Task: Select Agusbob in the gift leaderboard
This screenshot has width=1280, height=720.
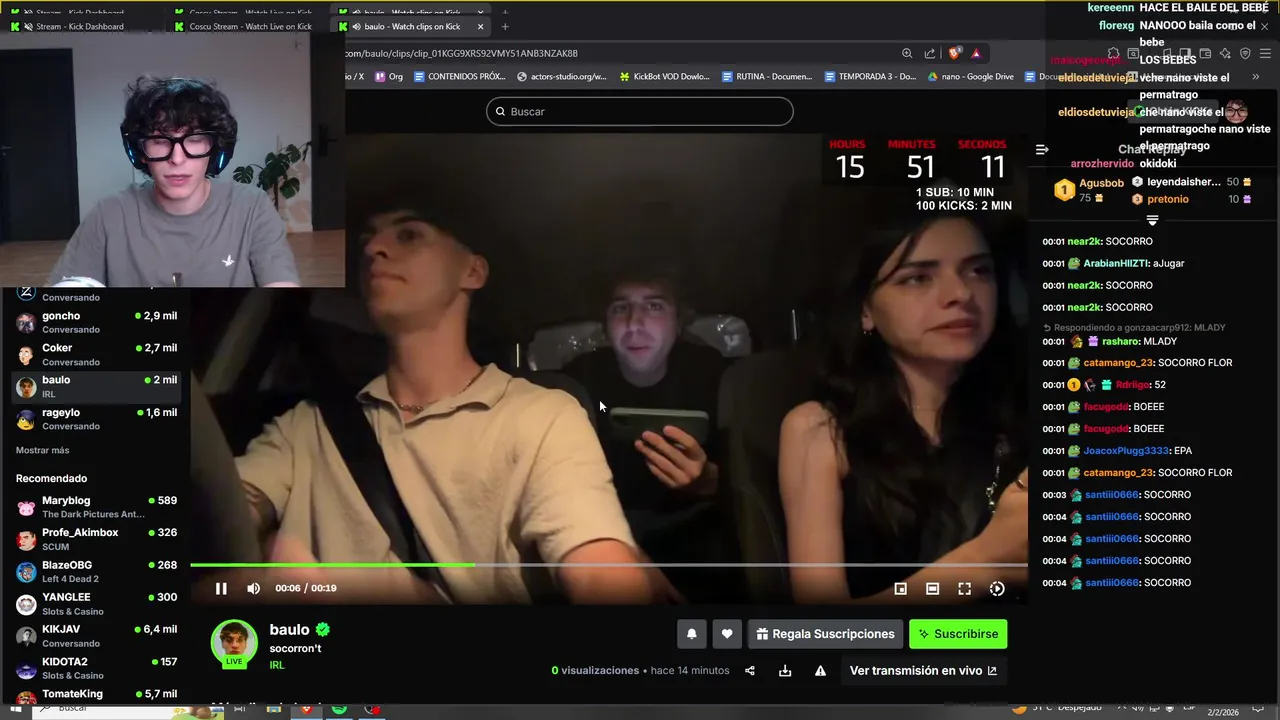Action: point(1101,184)
